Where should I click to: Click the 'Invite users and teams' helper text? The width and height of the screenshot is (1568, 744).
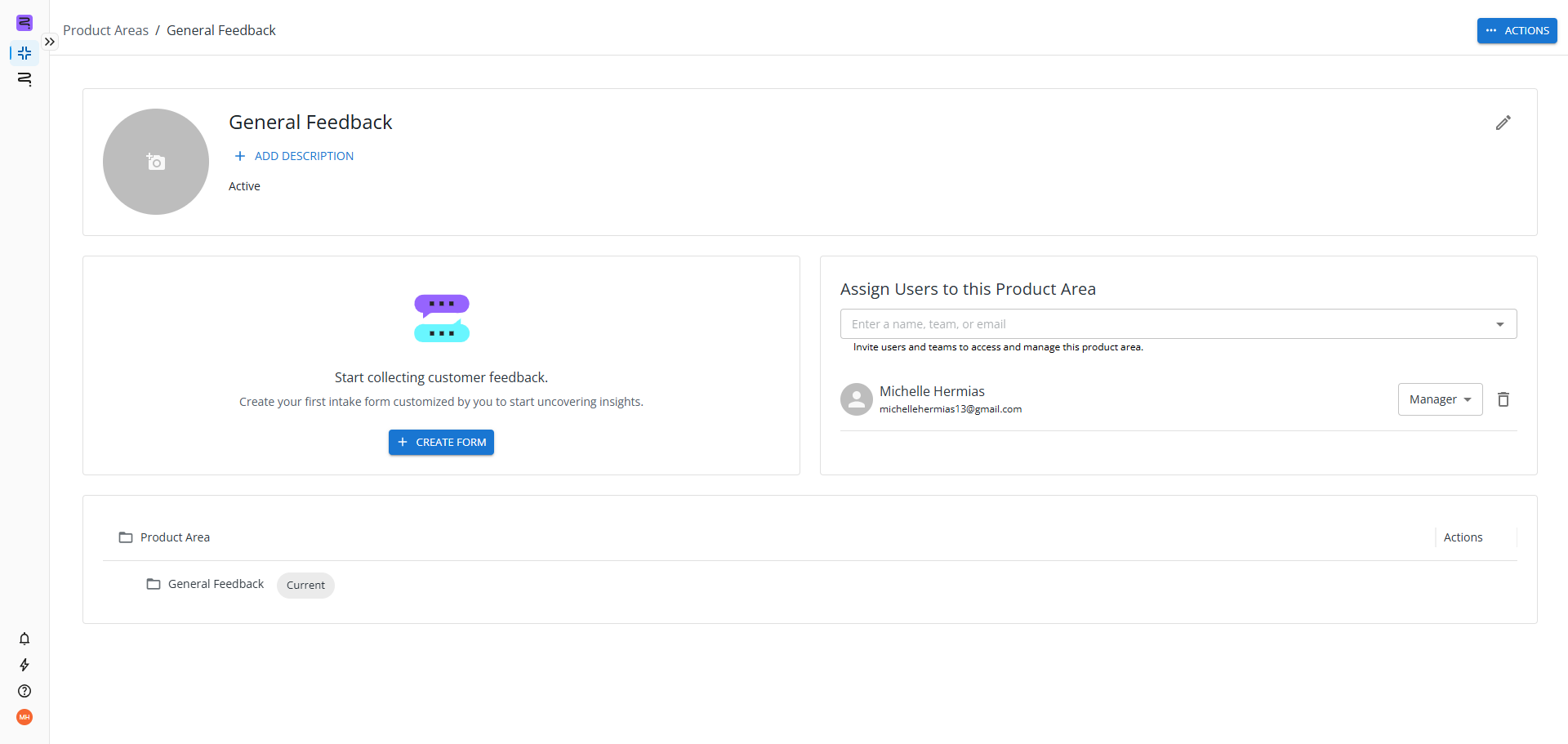(x=998, y=347)
